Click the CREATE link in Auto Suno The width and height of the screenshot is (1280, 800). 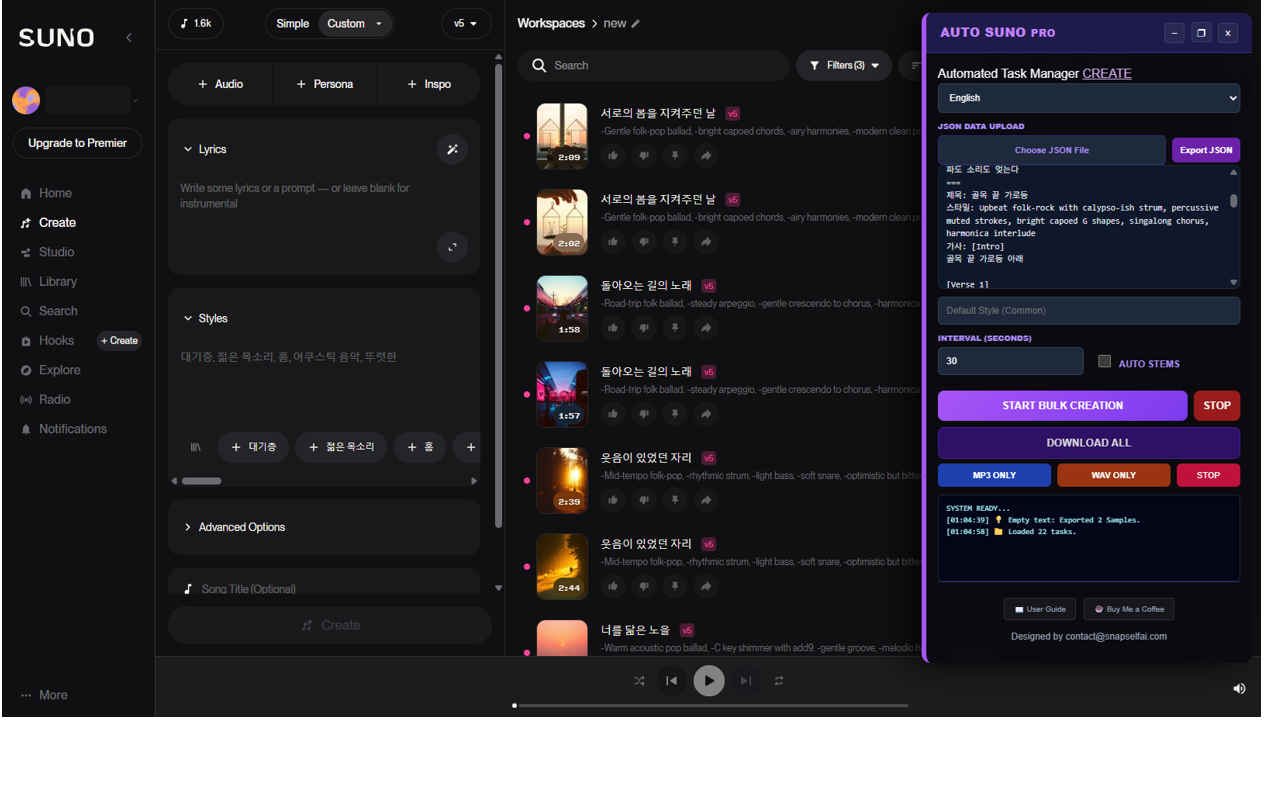click(x=1107, y=73)
